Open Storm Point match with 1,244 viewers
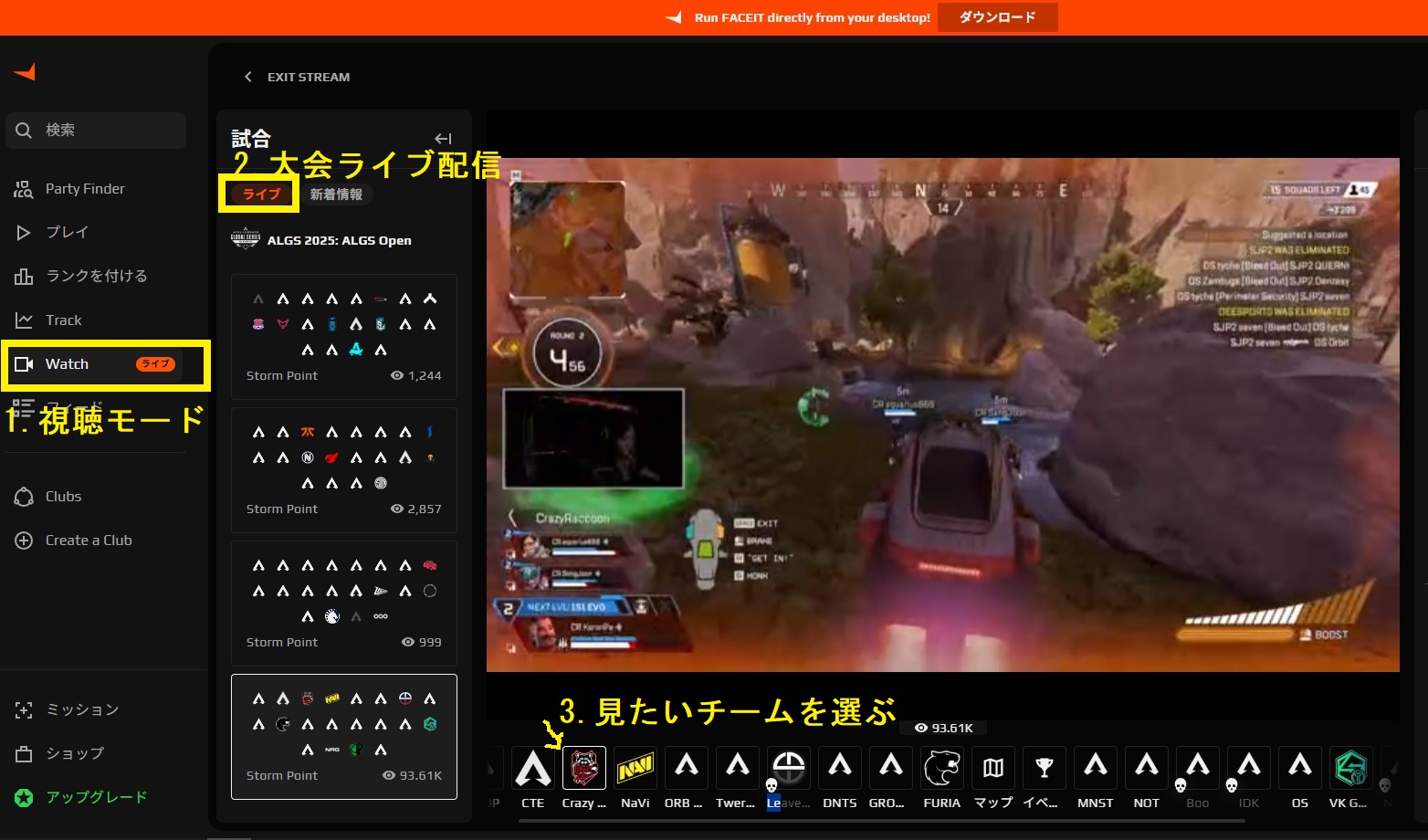The height and width of the screenshot is (840, 1428). pyautogui.click(x=344, y=337)
